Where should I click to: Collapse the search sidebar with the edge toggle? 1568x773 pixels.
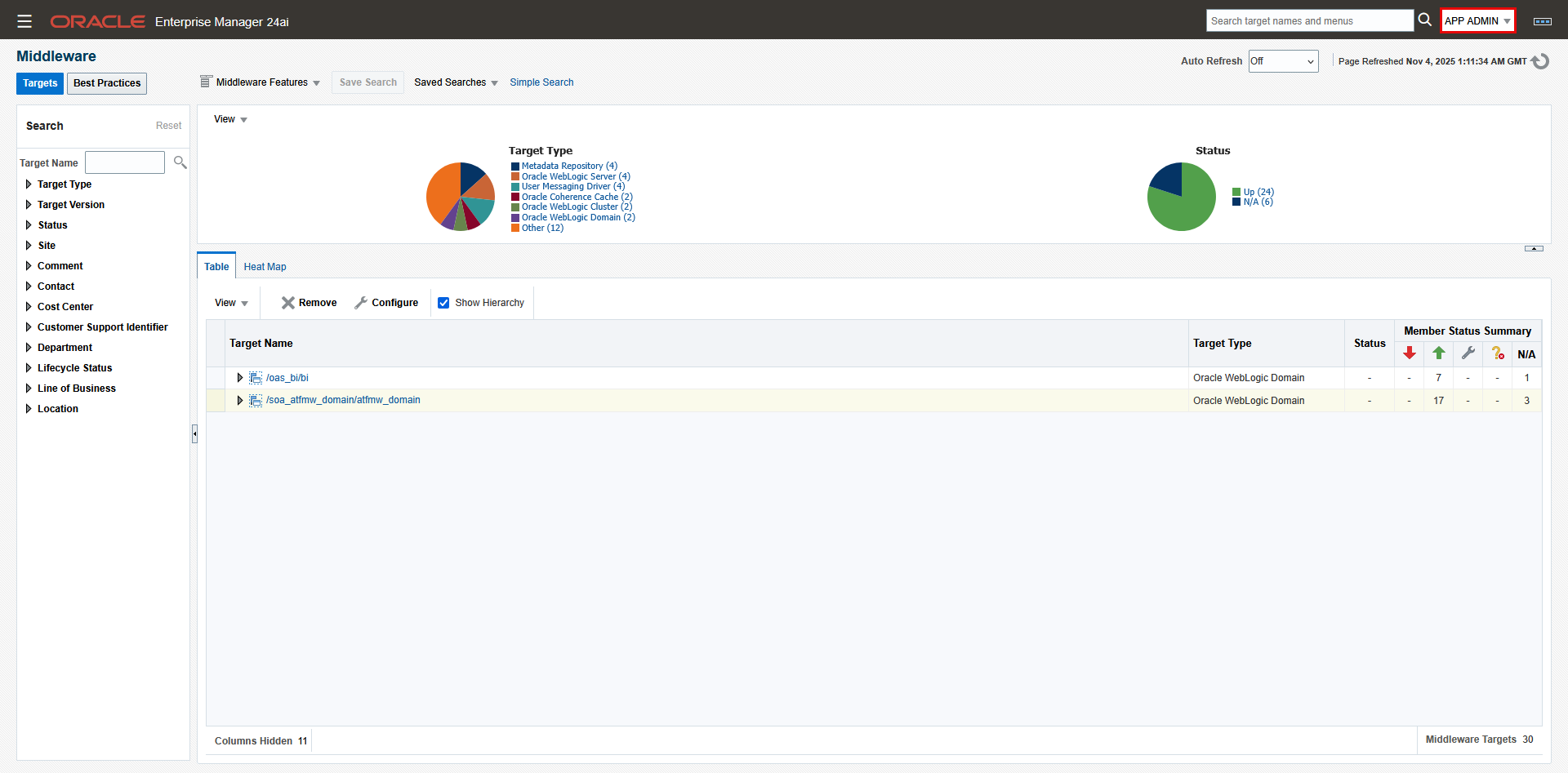click(194, 433)
